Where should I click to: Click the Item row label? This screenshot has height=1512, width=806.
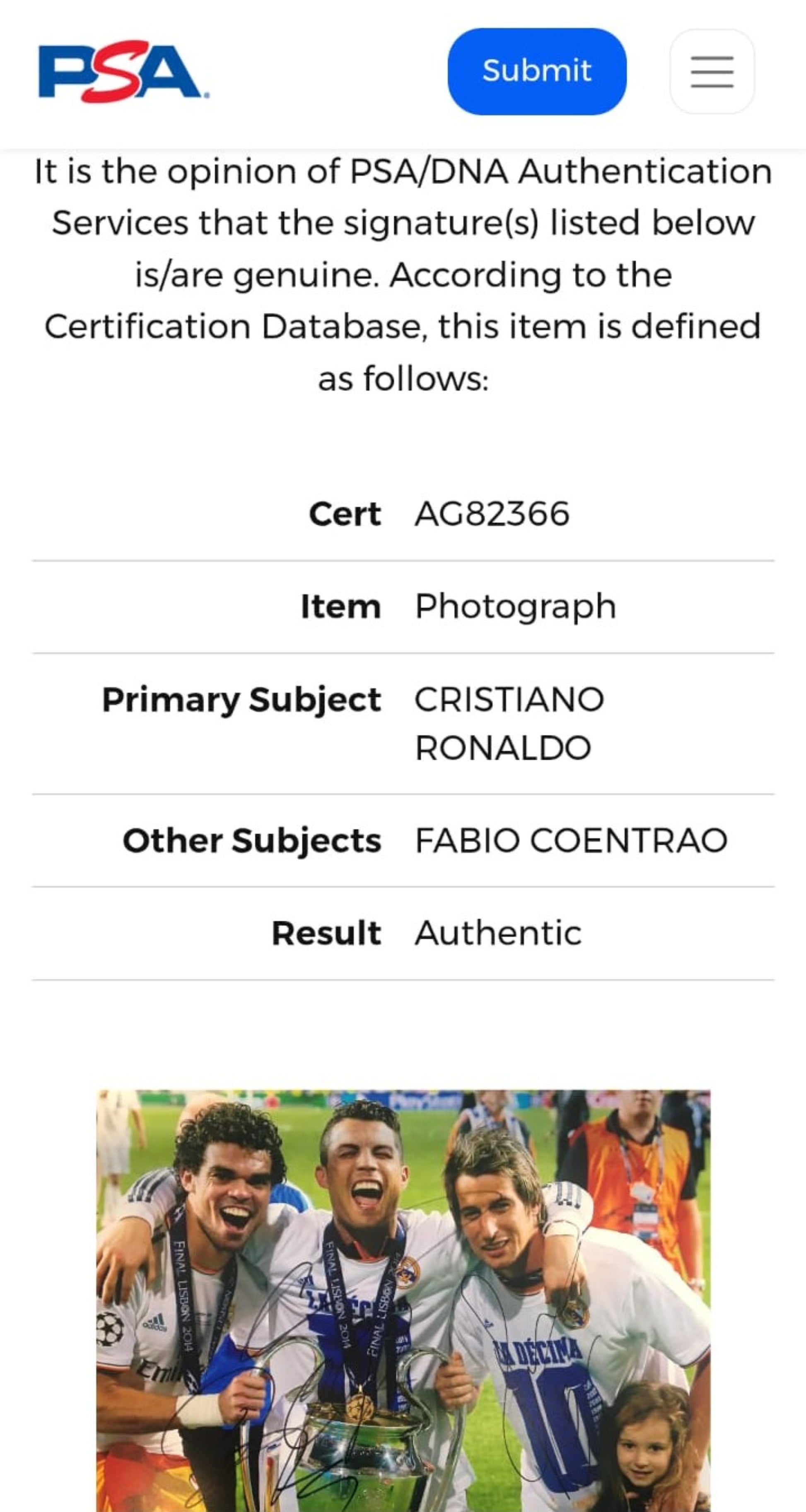340,606
